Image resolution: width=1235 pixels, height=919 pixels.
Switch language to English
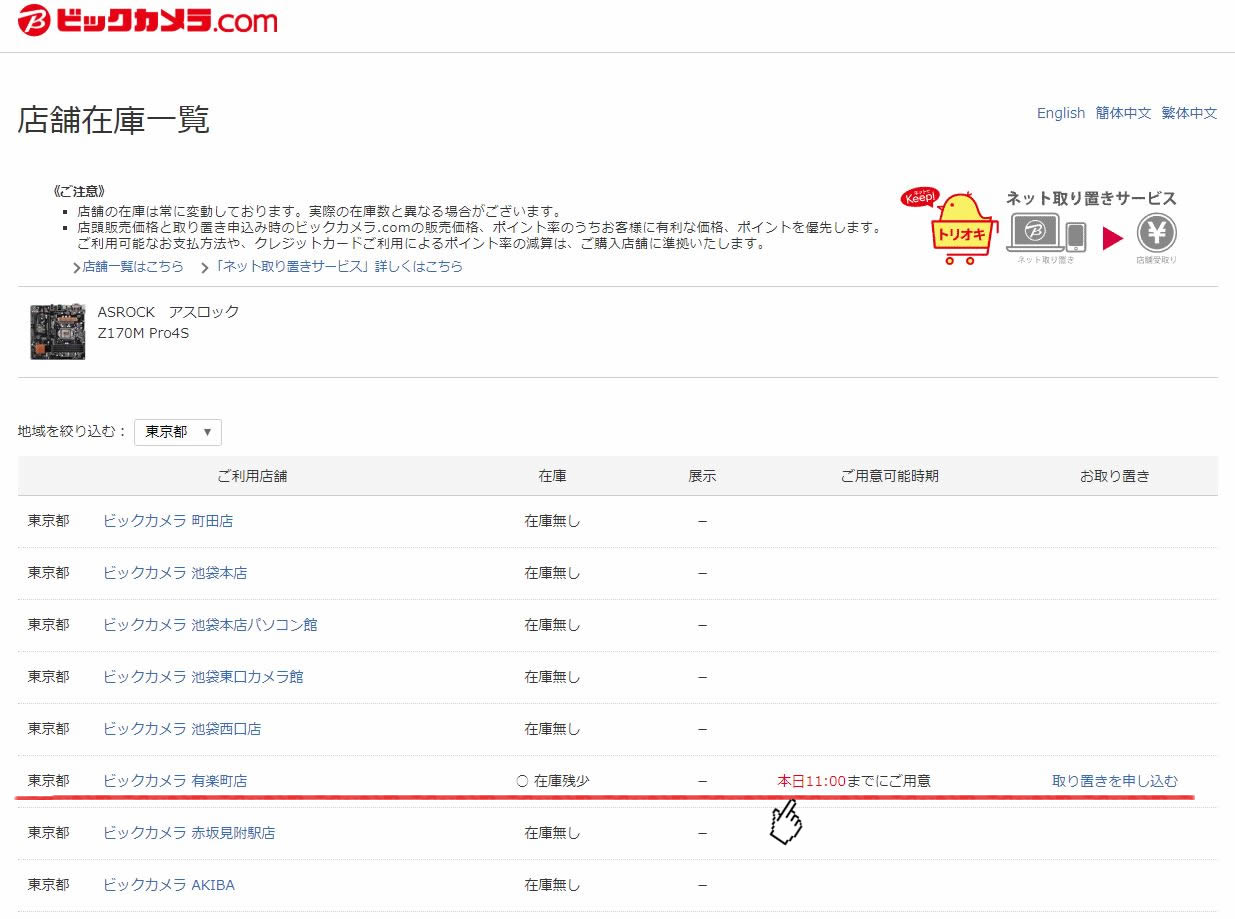click(x=1060, y=113)
